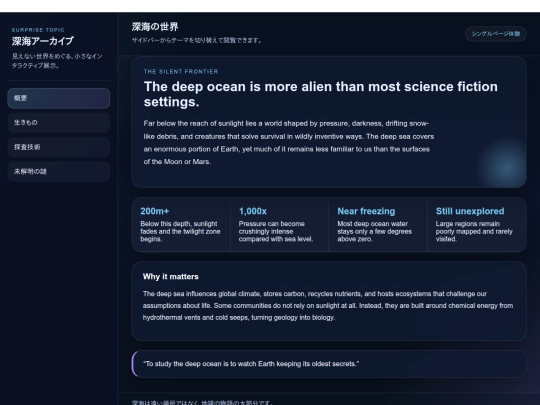Click the text Most deep ocean water stays
Screen dimensions: 540x405
coord(374,231)
